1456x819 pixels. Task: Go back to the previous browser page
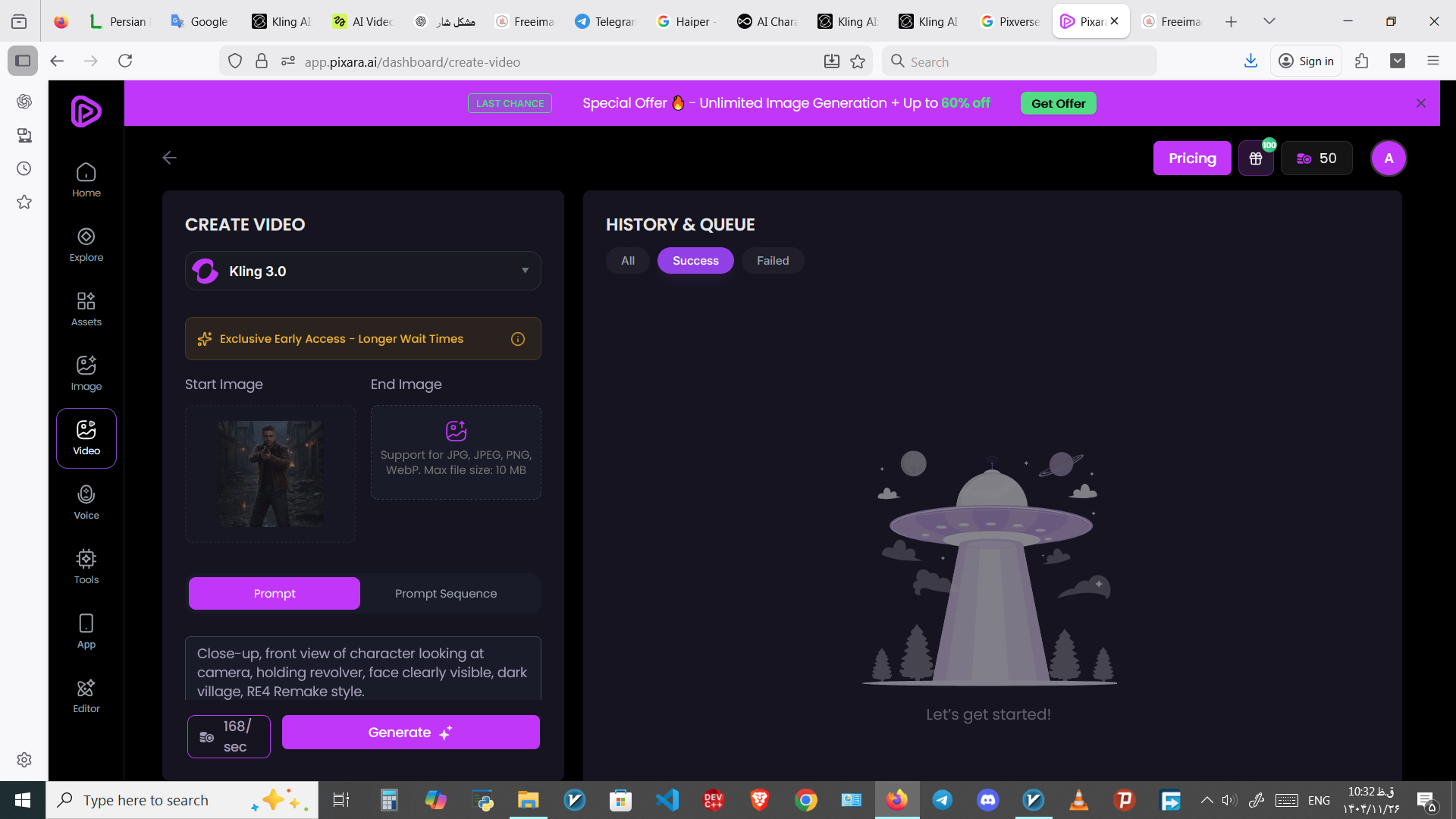(x=57, y=61)
